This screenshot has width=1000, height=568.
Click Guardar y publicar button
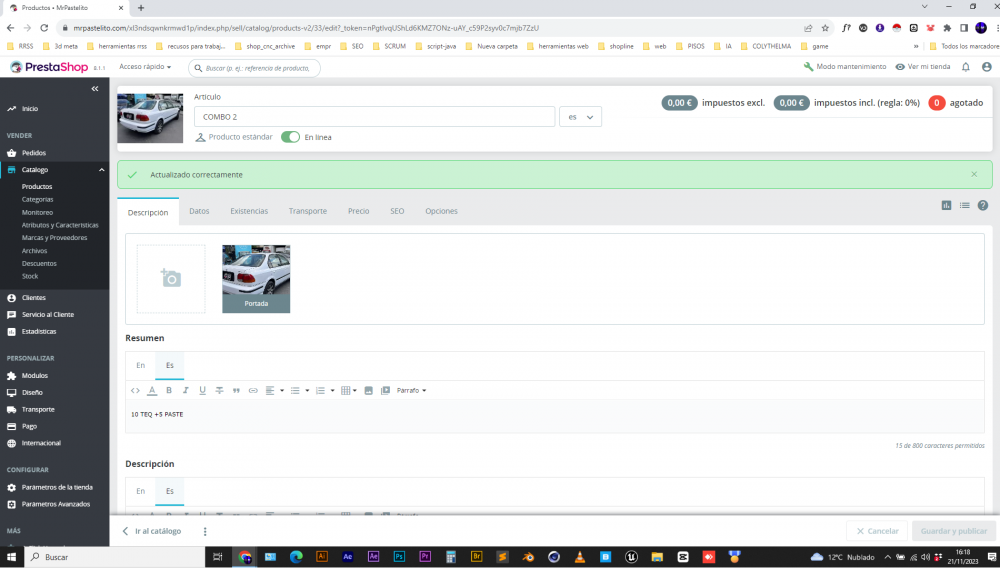pos(953,531)
